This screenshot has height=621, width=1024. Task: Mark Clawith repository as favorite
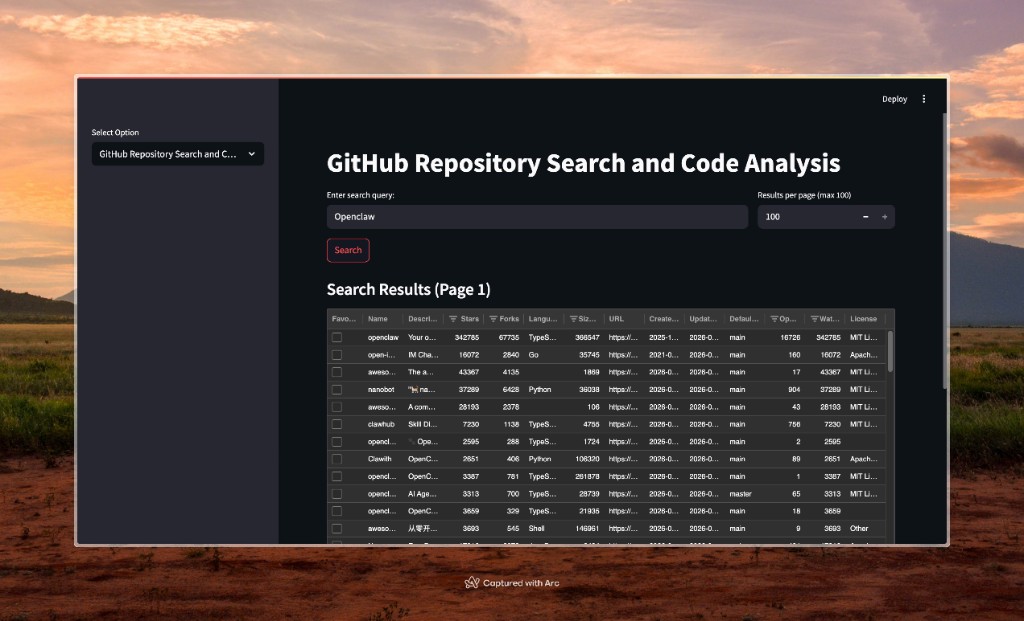pos(337,459)
